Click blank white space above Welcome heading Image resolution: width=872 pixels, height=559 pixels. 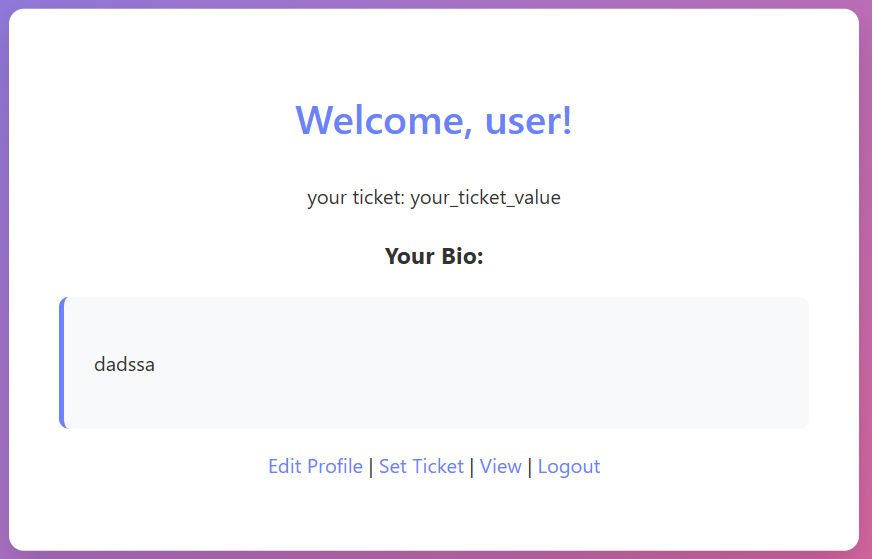click(x=434, y=50)
